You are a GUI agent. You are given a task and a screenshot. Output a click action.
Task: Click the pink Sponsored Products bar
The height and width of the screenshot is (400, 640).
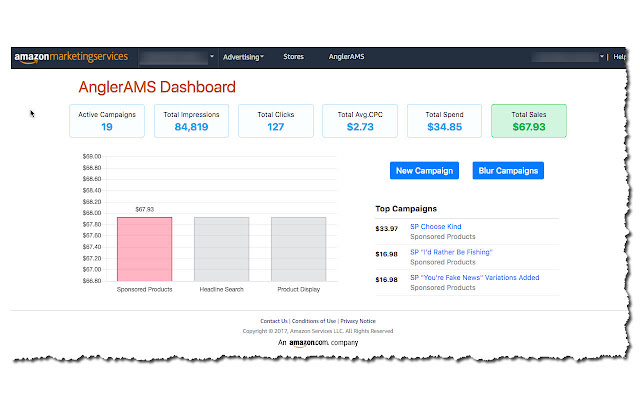(144, 249)
